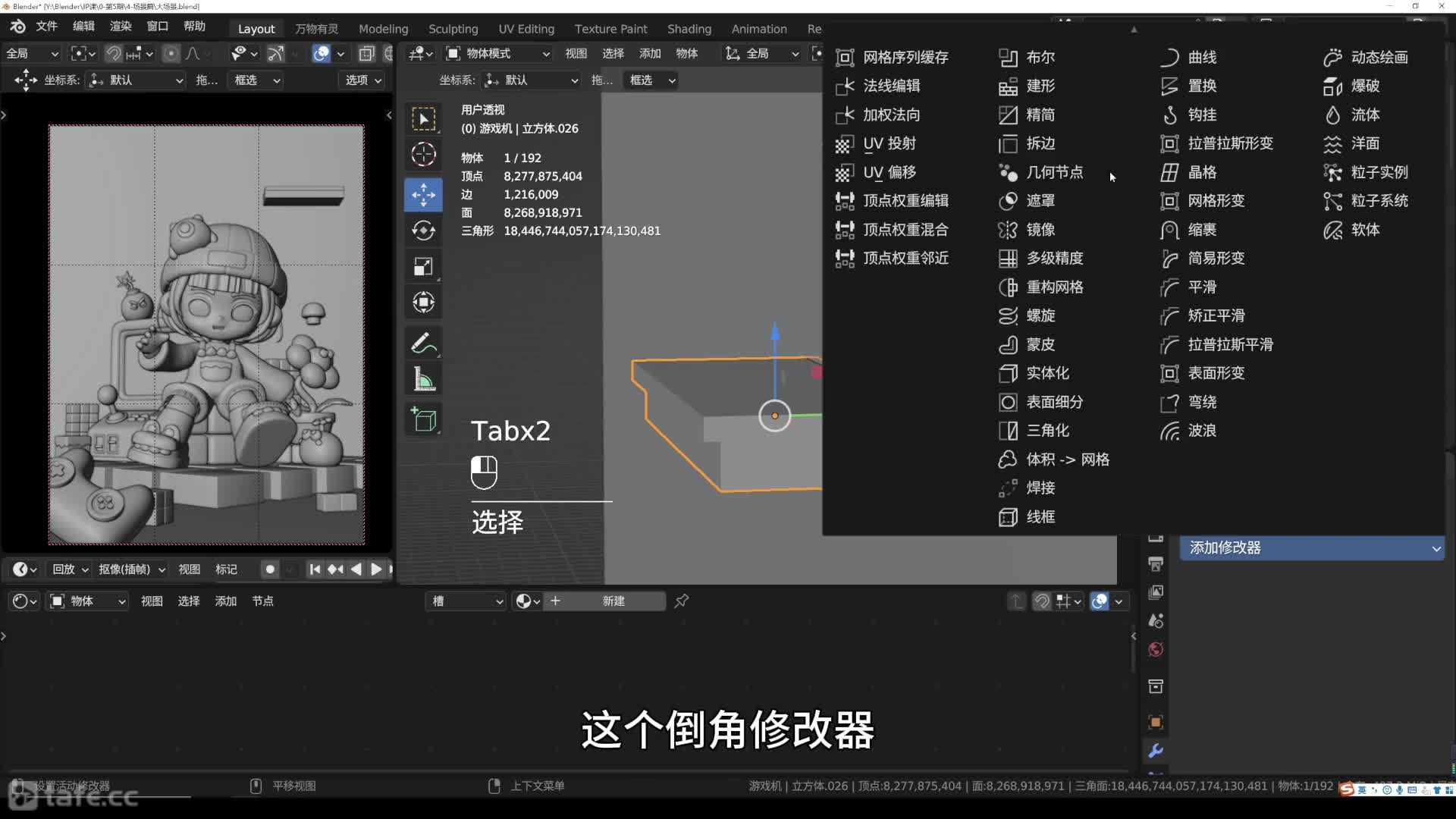This screenshot has height=819, width=1456.
Task: Open the viewport 框选 drag mode dropdown
Action: click(x=651, y=80)
